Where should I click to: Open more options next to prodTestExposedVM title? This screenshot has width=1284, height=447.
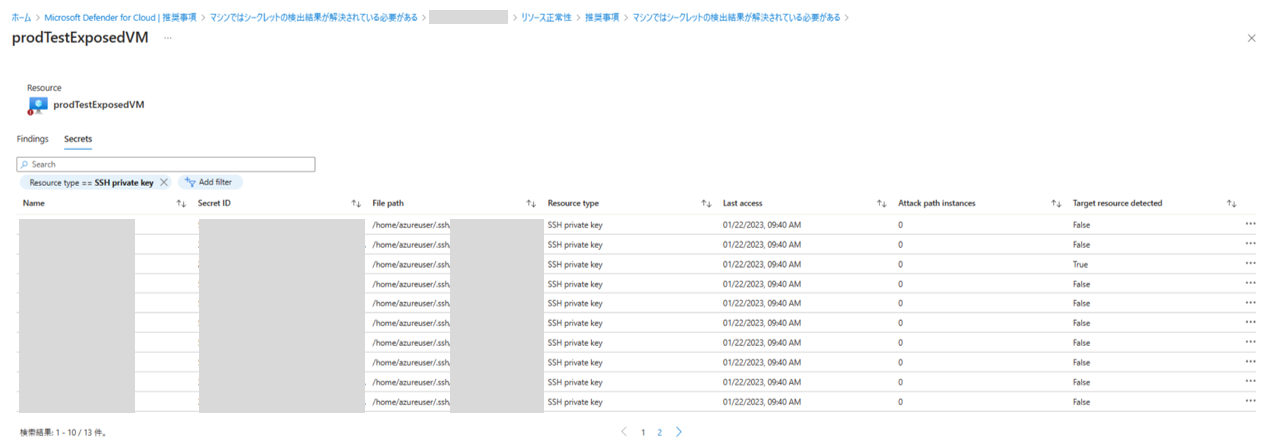tap(168, 37)
